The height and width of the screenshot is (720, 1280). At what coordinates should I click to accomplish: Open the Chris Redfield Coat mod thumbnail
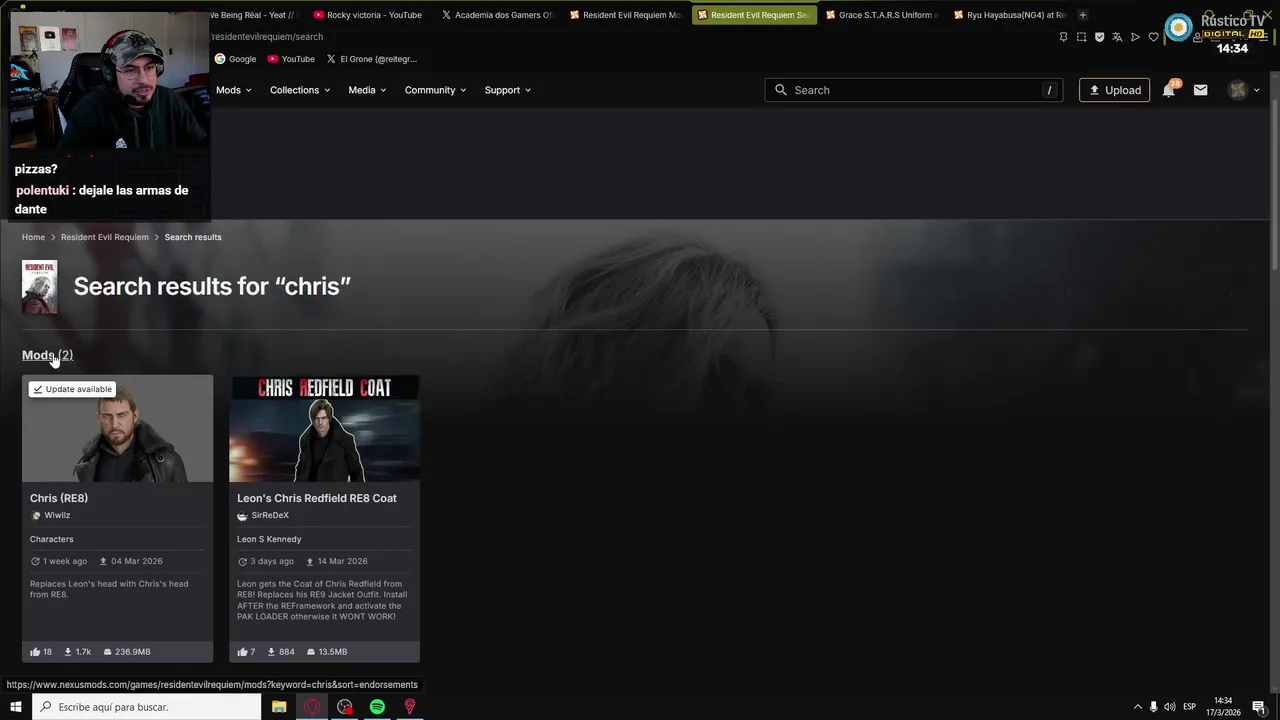coord(324,429)
